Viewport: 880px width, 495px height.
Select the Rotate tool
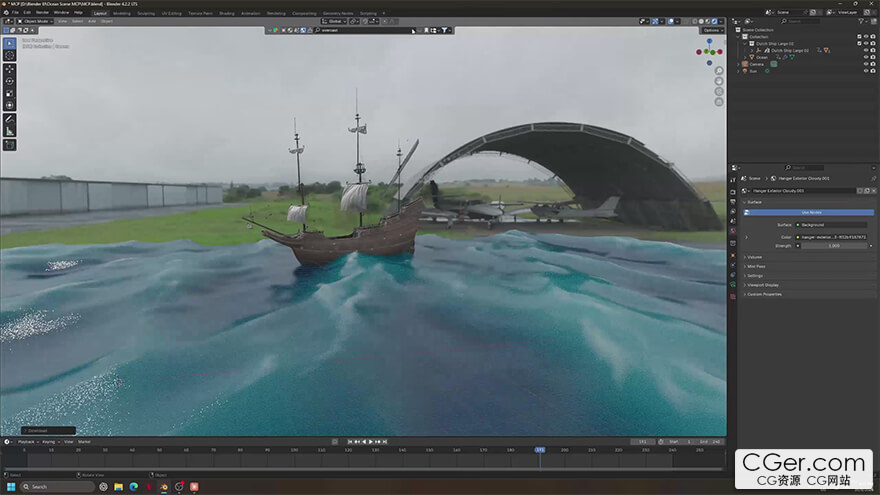coord(10,81)
